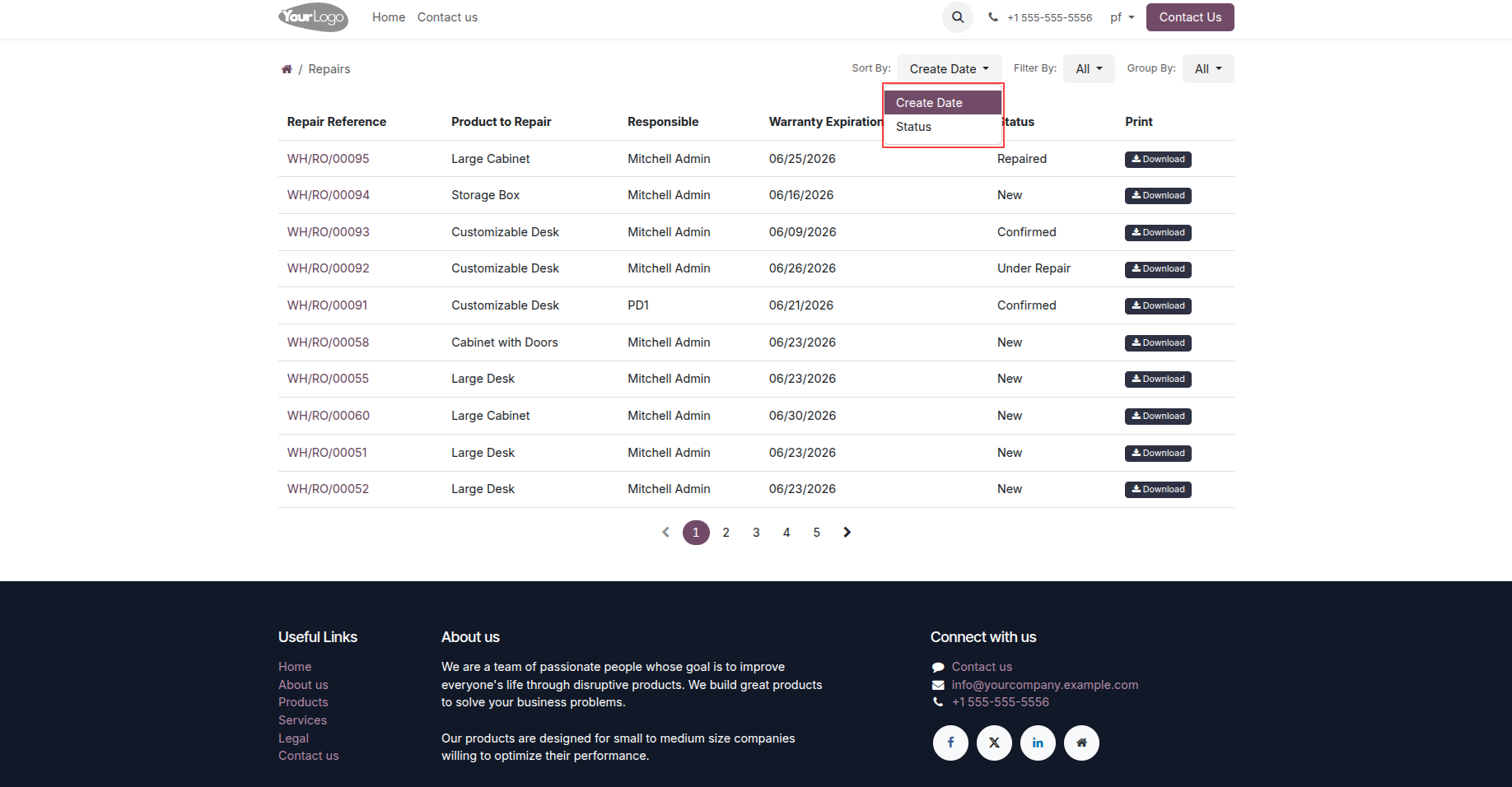
Task: Go to the next page arrow
Action: (847, 533)
